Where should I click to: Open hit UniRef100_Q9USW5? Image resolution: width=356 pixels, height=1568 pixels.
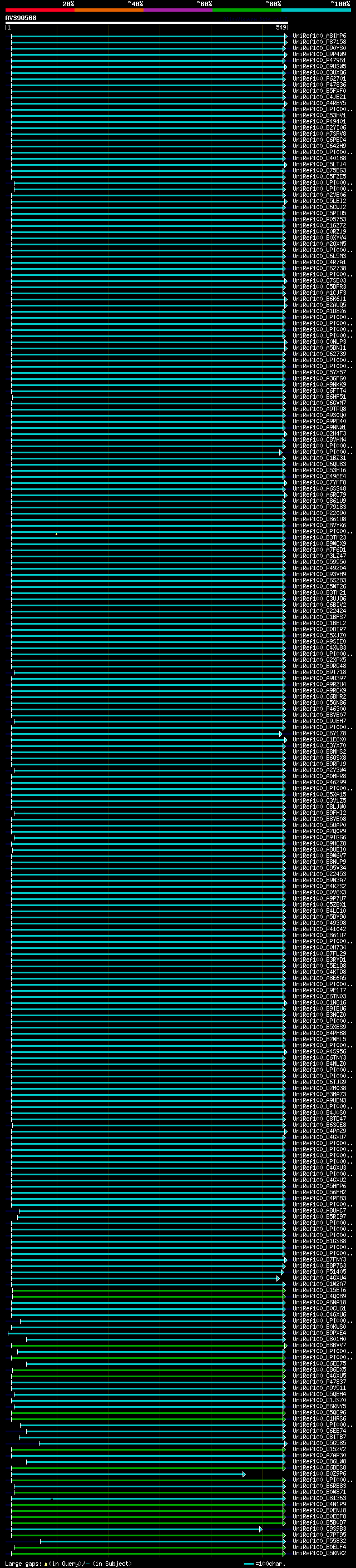[319, 66]
